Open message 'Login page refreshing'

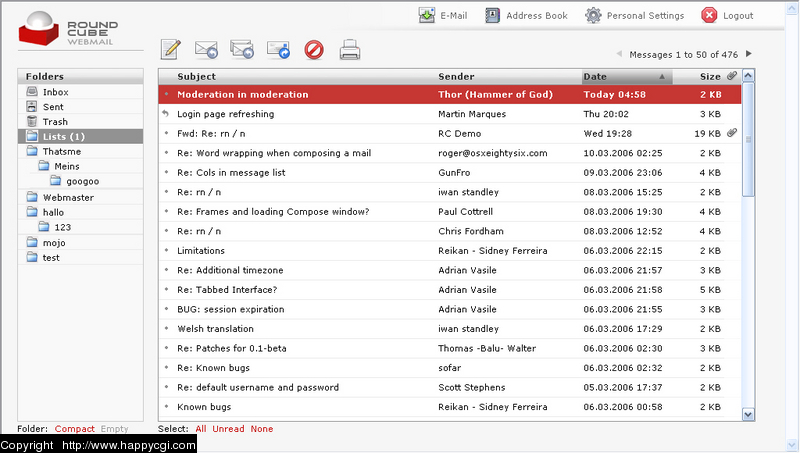click(226, 114)
